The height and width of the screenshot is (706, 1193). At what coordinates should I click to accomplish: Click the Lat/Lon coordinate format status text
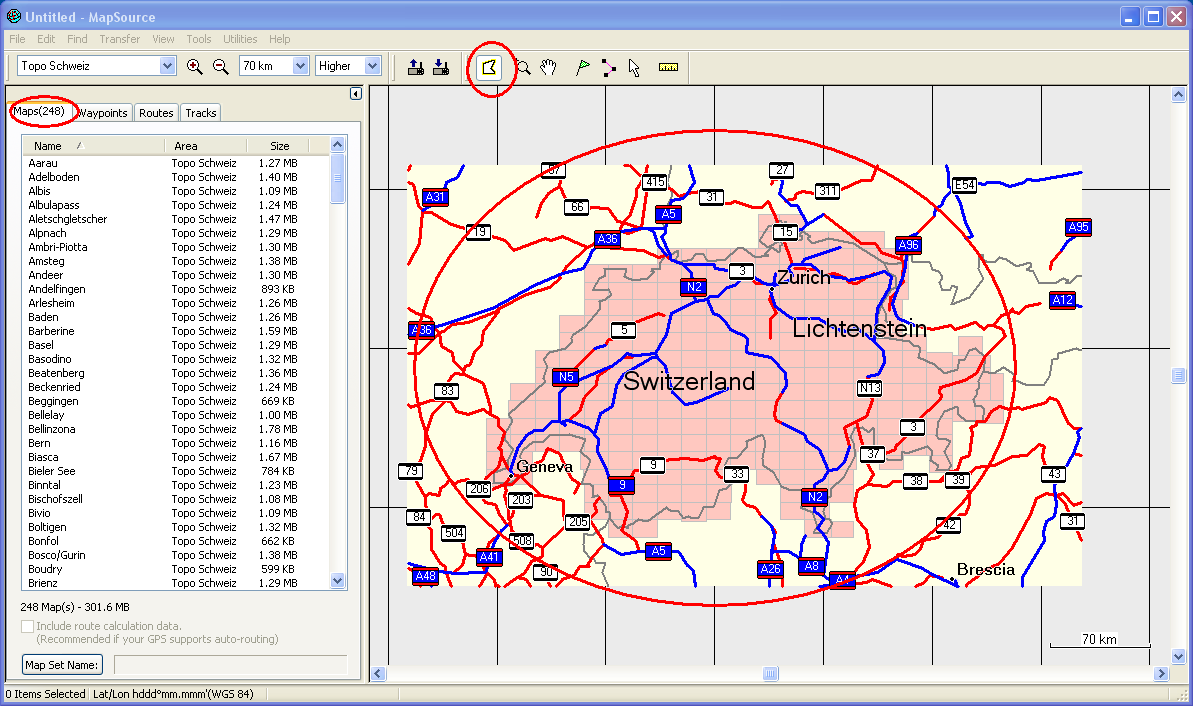pyautogui.click(x=173, y=694)
